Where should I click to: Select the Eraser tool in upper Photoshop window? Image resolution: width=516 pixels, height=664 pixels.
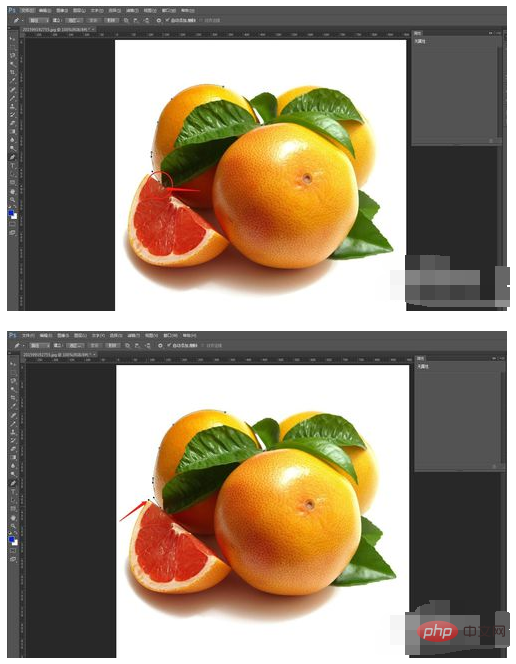click(x=12, y=123)
